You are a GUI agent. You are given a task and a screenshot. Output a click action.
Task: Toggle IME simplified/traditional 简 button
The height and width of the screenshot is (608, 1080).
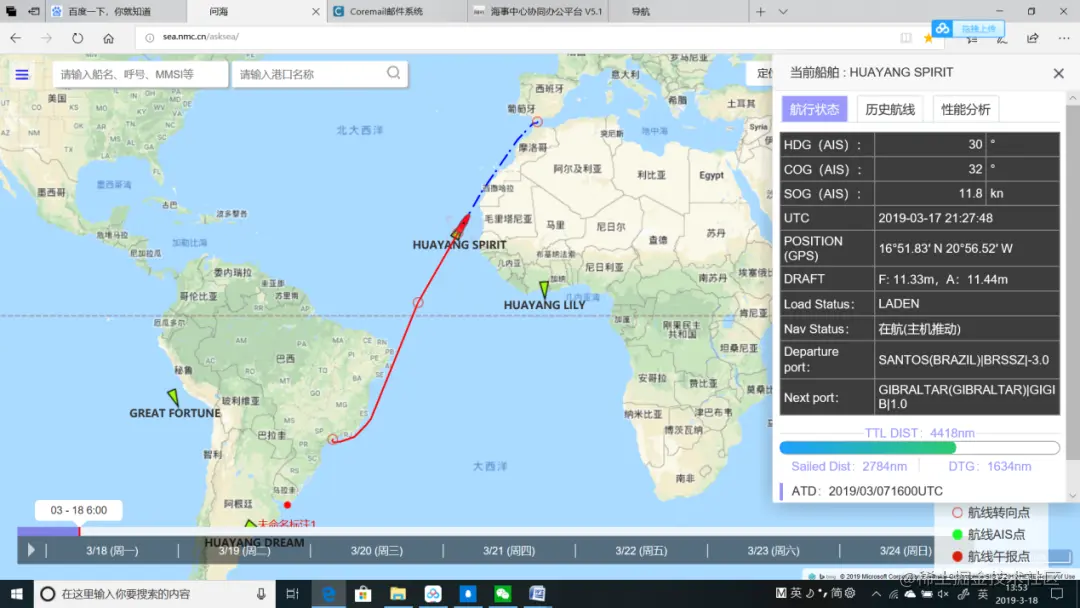pyautogui.click(x=836, y=593)
